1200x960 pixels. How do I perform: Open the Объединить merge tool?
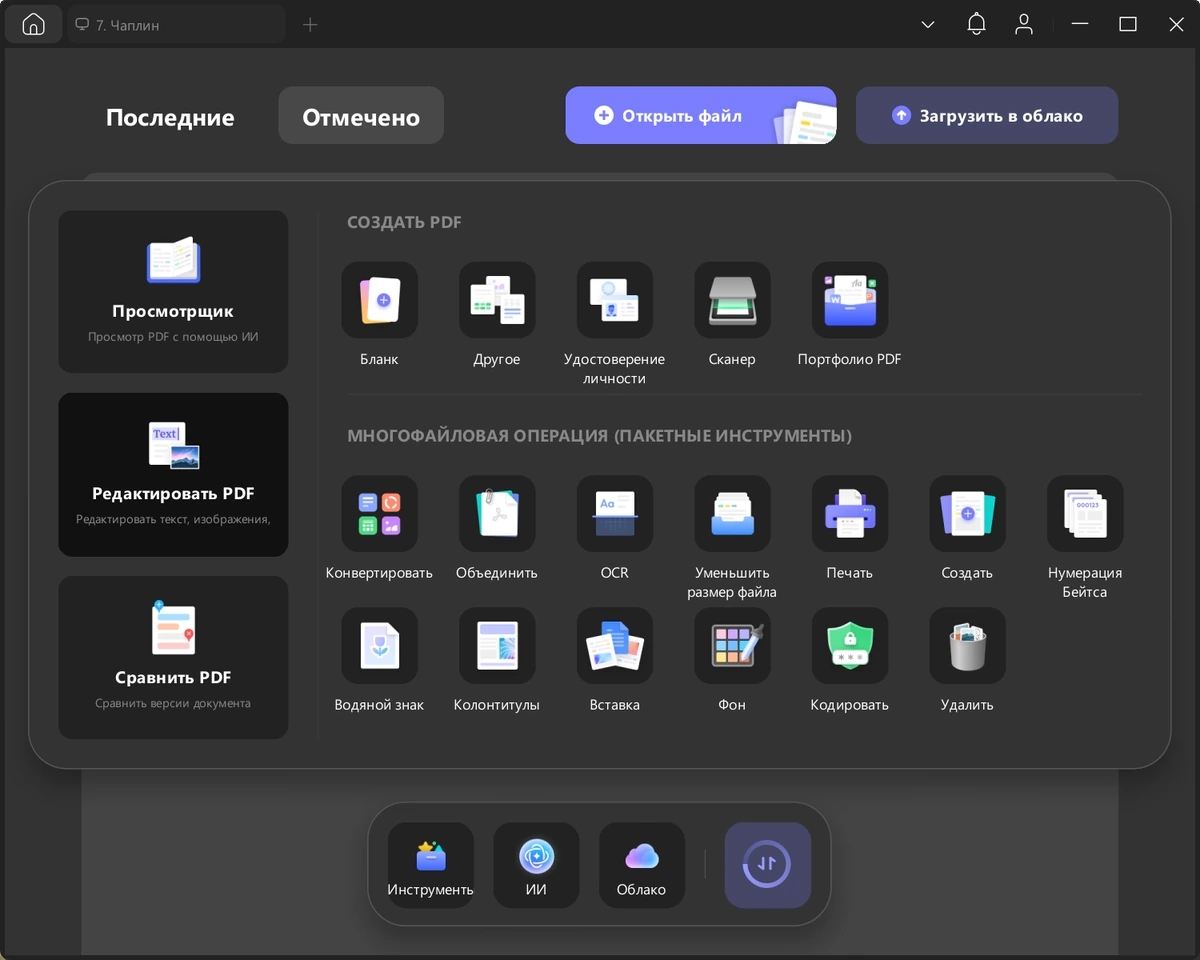tap(497, 514)
